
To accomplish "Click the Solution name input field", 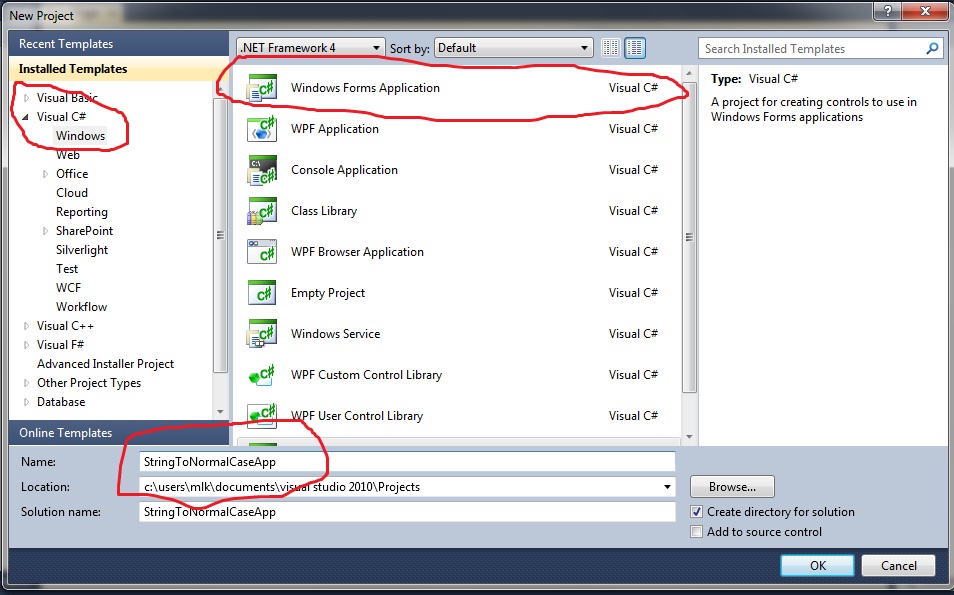I will pos(407,512).
